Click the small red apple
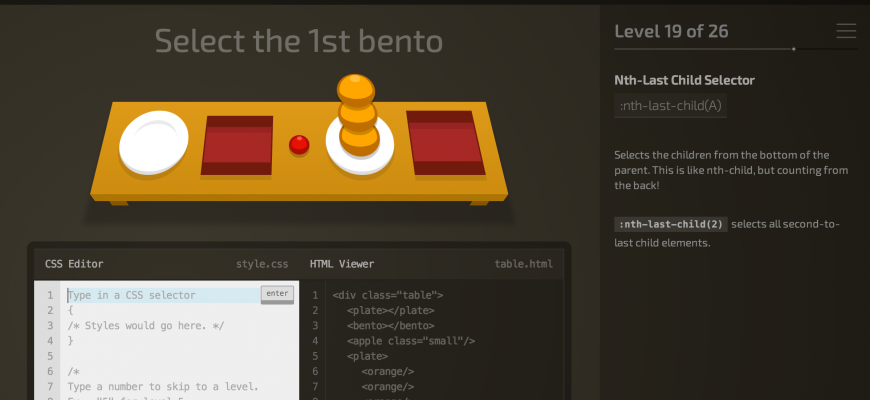Image resolution: width=870 pixels, height=400 pixels. point(299,145)
